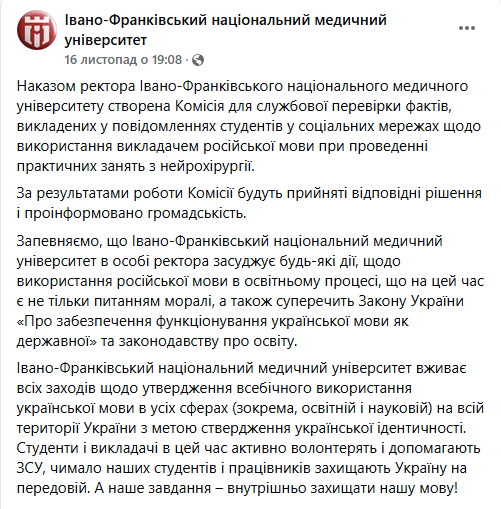Open Івано-Франківський національний медичний університет page name
501x509 pixels.
[225, 30]
